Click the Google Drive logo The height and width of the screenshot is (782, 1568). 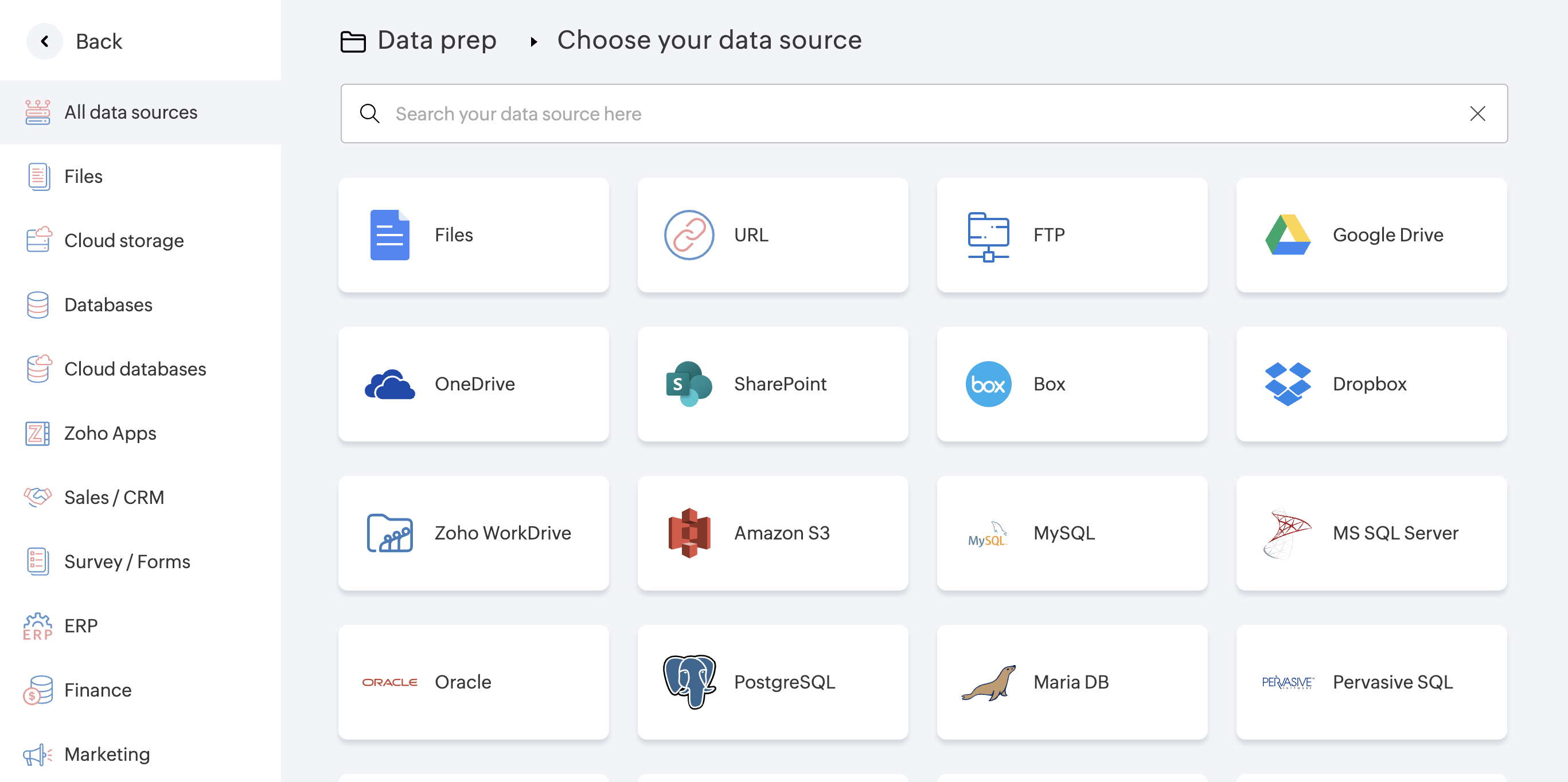[1288, 235]
